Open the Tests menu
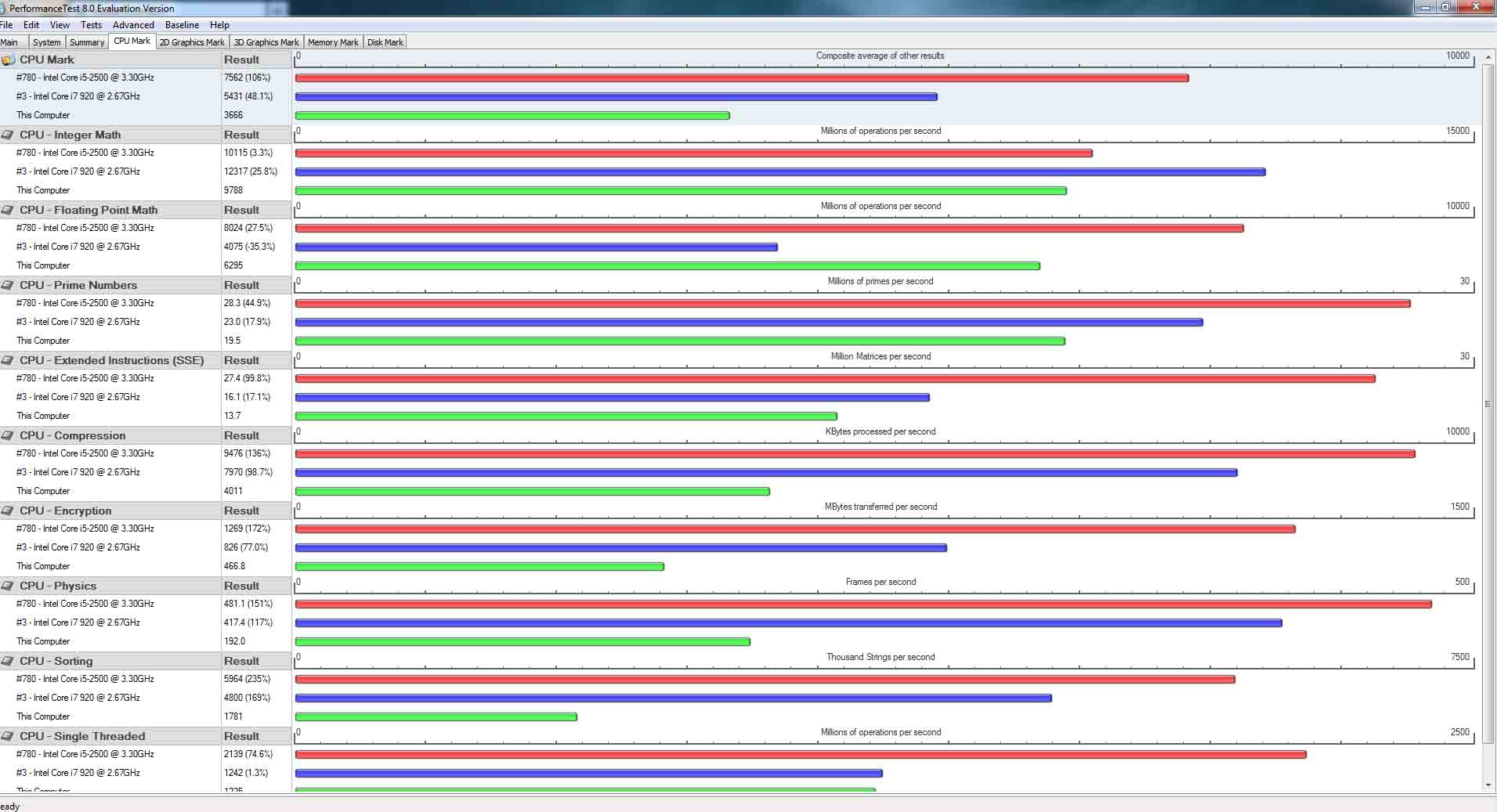 tap(91, 25)
